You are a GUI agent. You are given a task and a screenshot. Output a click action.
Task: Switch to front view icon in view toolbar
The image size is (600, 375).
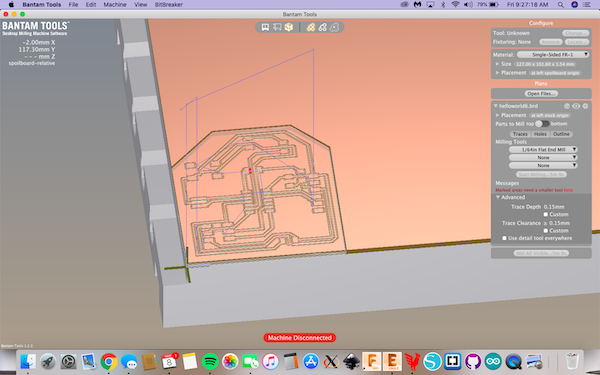tap(265, 27)
